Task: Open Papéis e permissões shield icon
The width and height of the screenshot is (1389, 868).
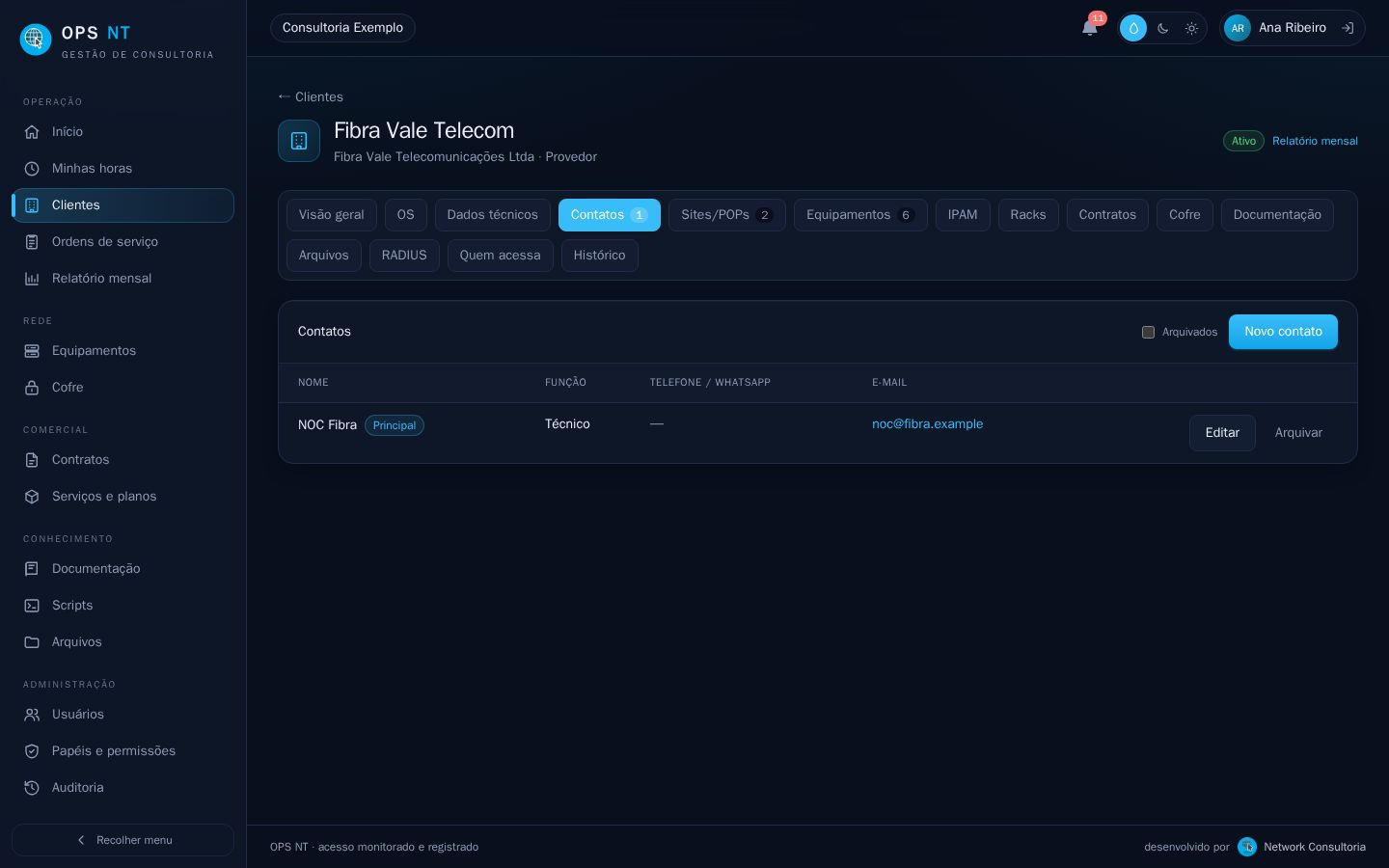Action: (32, 751)
